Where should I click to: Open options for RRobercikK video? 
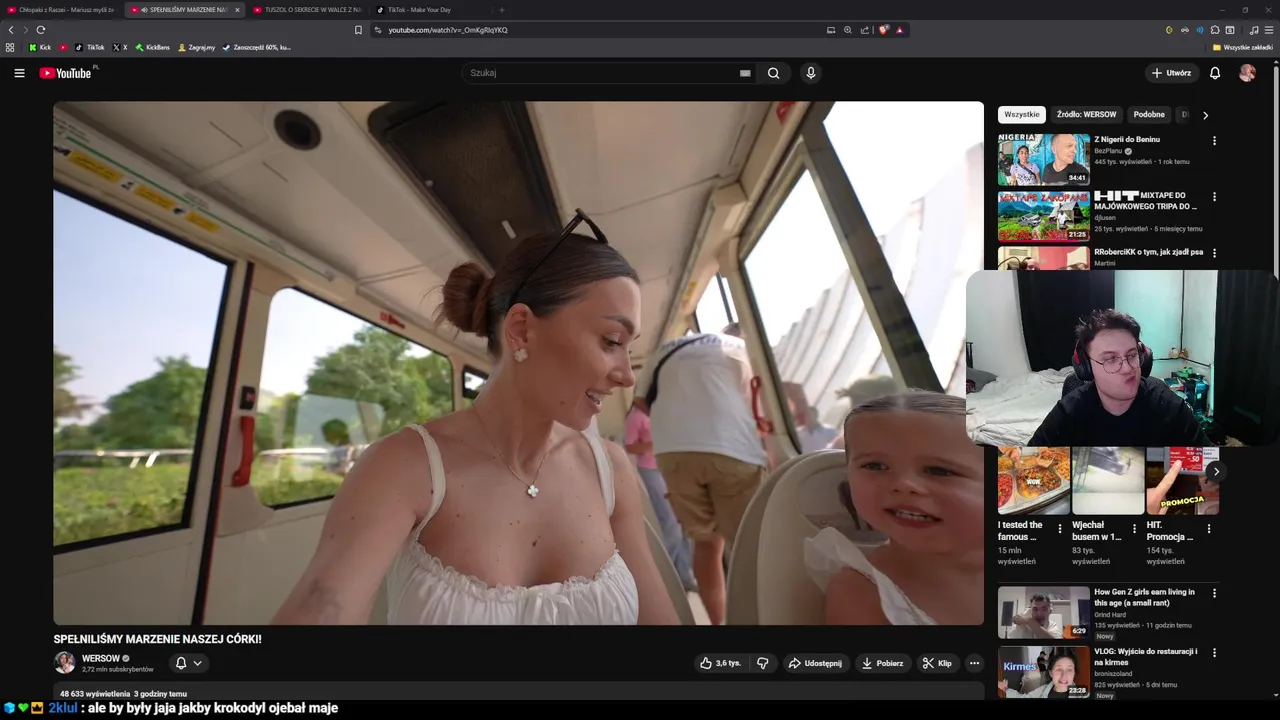click(1215, 253)
